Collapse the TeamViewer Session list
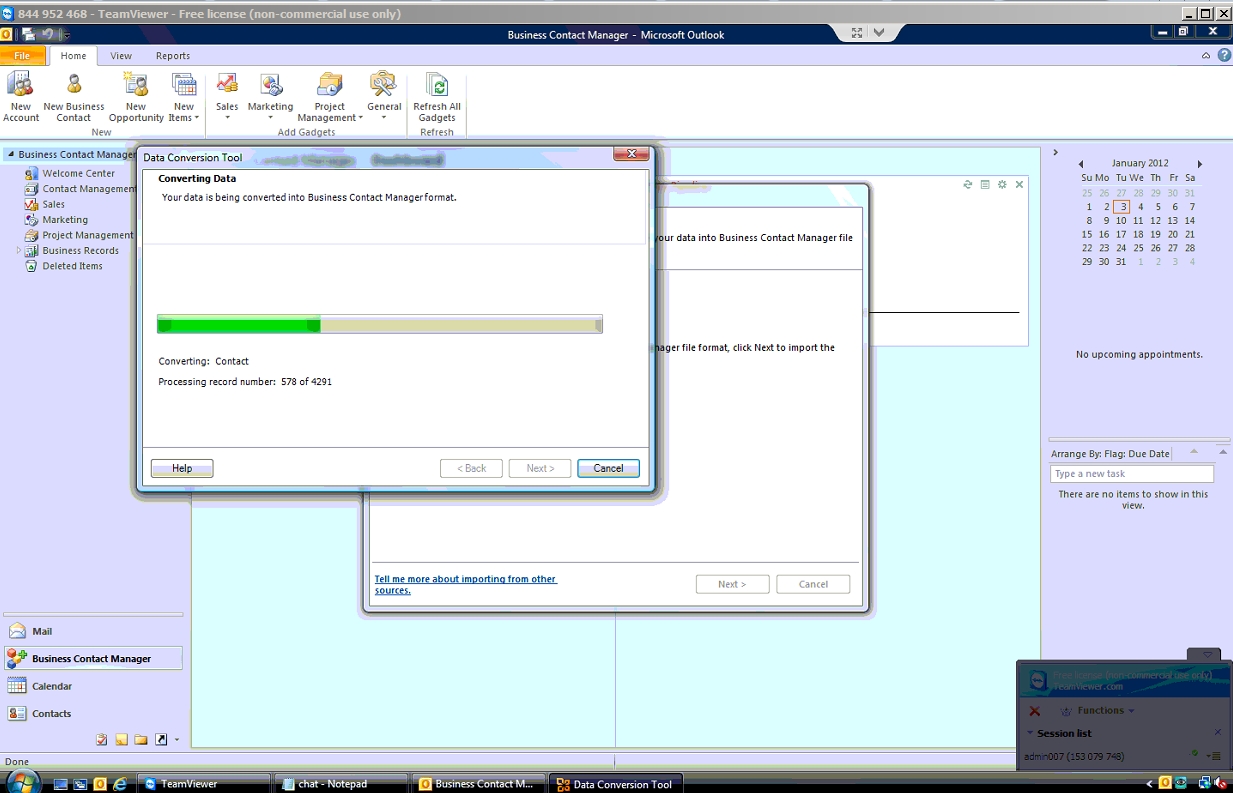This screenshot has height=793, width=1233. coord(1030,733)
